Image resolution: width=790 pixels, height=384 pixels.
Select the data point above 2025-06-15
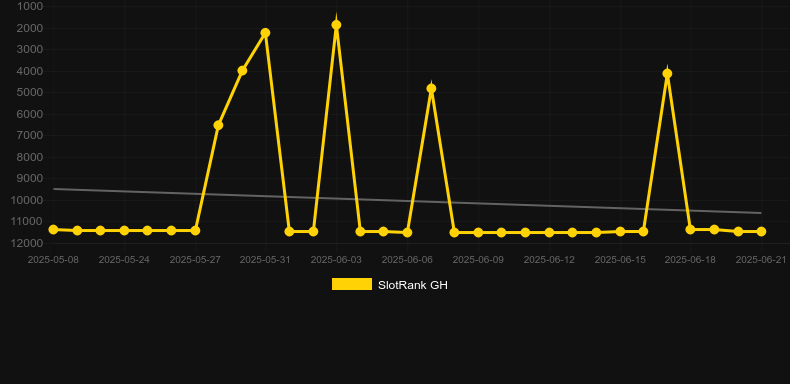tap(620, 231)
